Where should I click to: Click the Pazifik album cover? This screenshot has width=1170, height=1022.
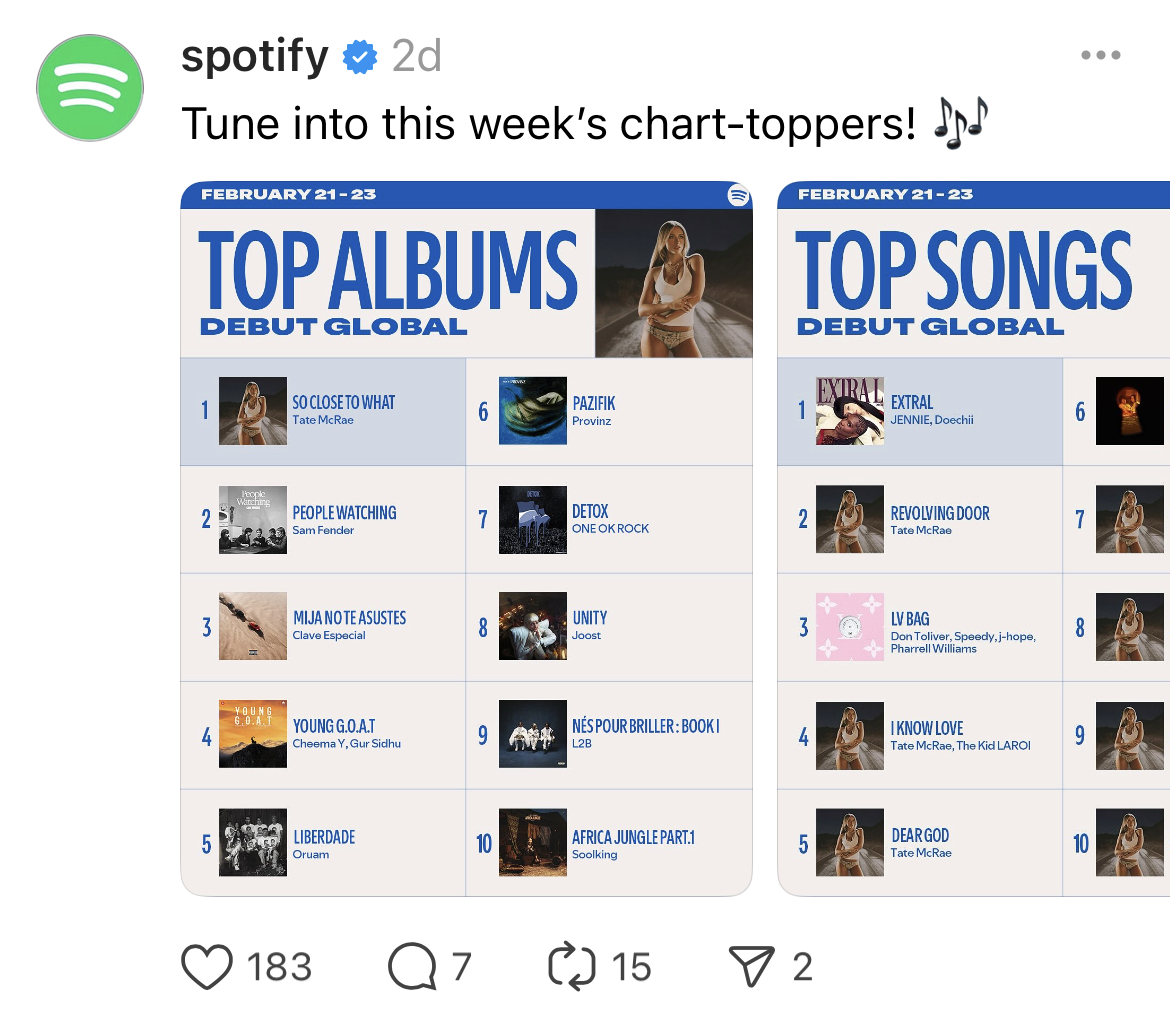coord(533,411)
